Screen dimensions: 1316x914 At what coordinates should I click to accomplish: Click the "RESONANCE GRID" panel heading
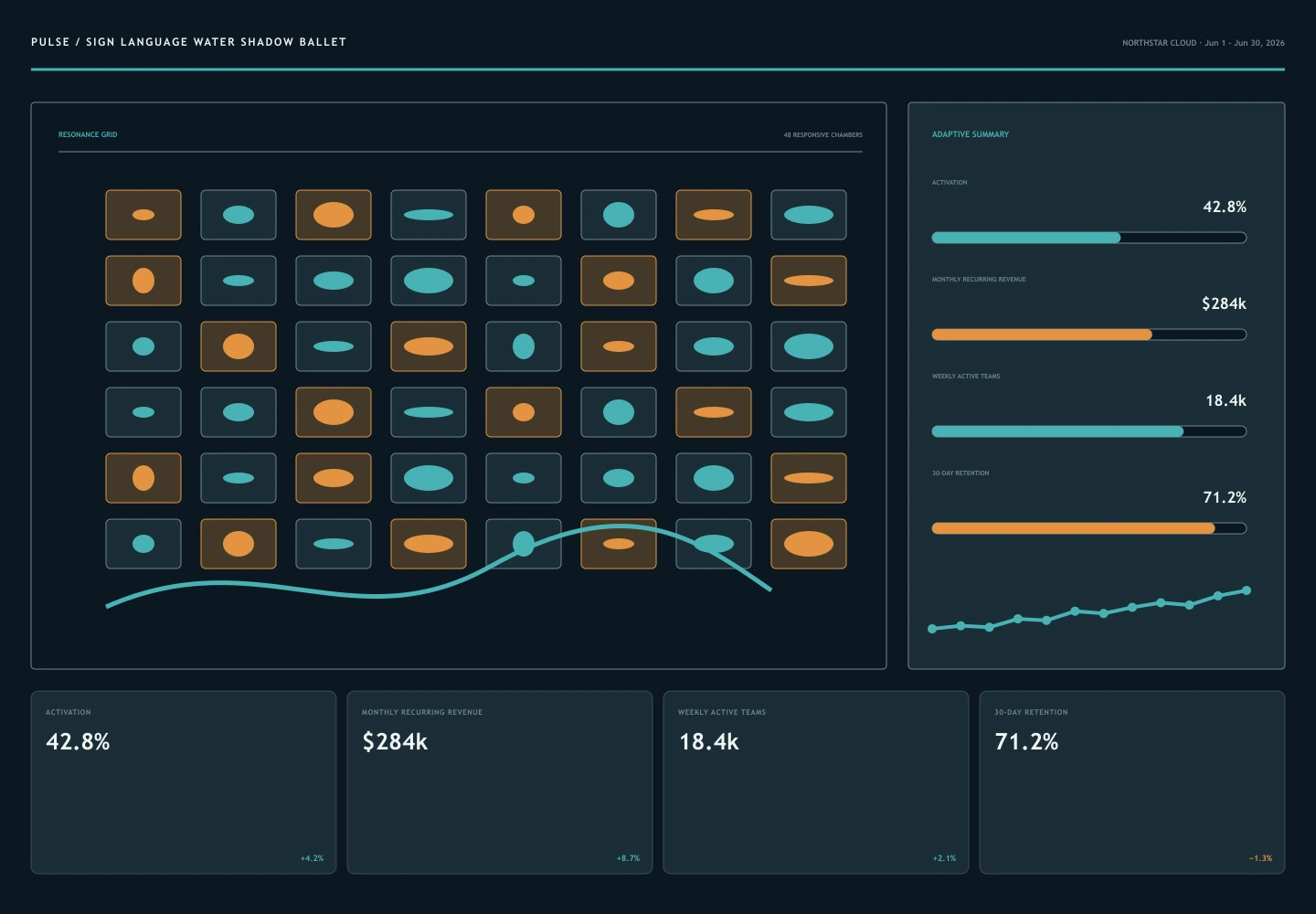point(88,134)
